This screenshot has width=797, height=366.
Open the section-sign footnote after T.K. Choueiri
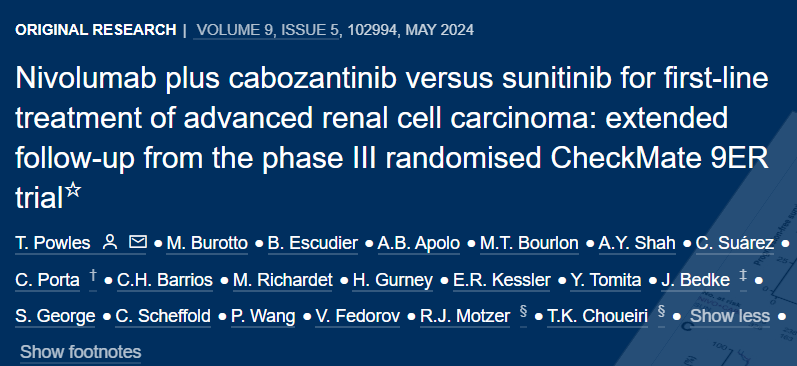click(x=661, y=312)
